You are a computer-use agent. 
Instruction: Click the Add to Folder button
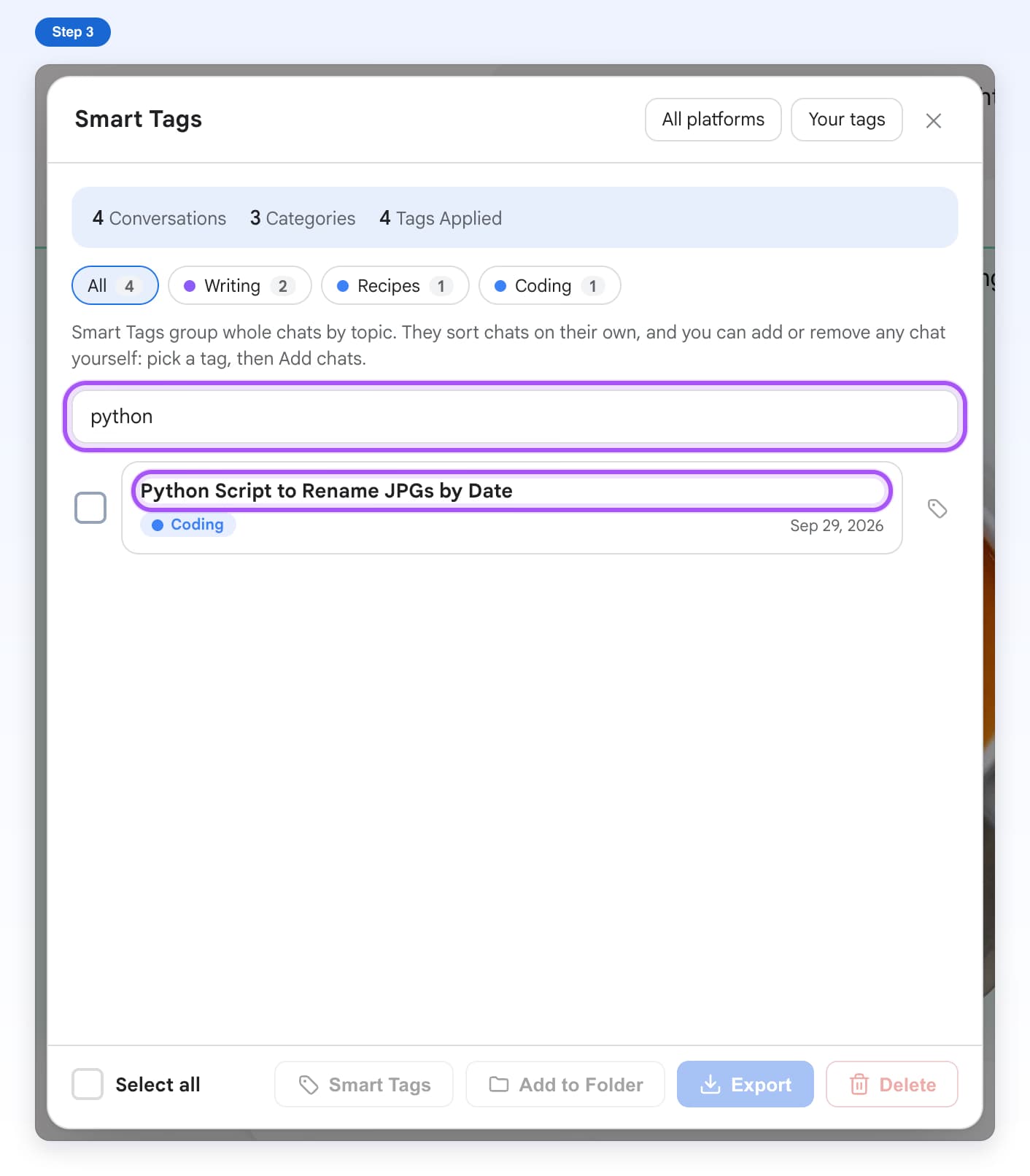point(565,1084)
